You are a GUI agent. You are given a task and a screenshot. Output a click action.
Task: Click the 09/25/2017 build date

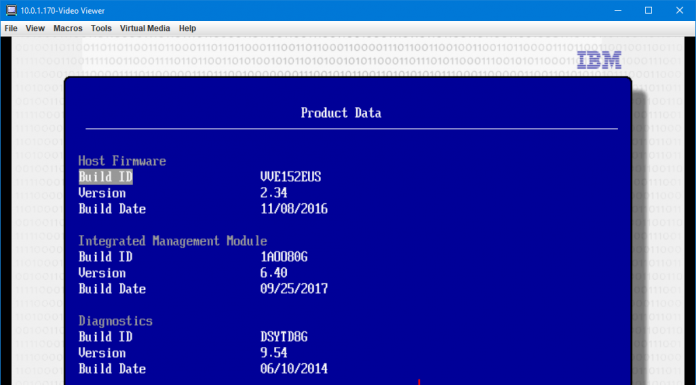[294, 289]
